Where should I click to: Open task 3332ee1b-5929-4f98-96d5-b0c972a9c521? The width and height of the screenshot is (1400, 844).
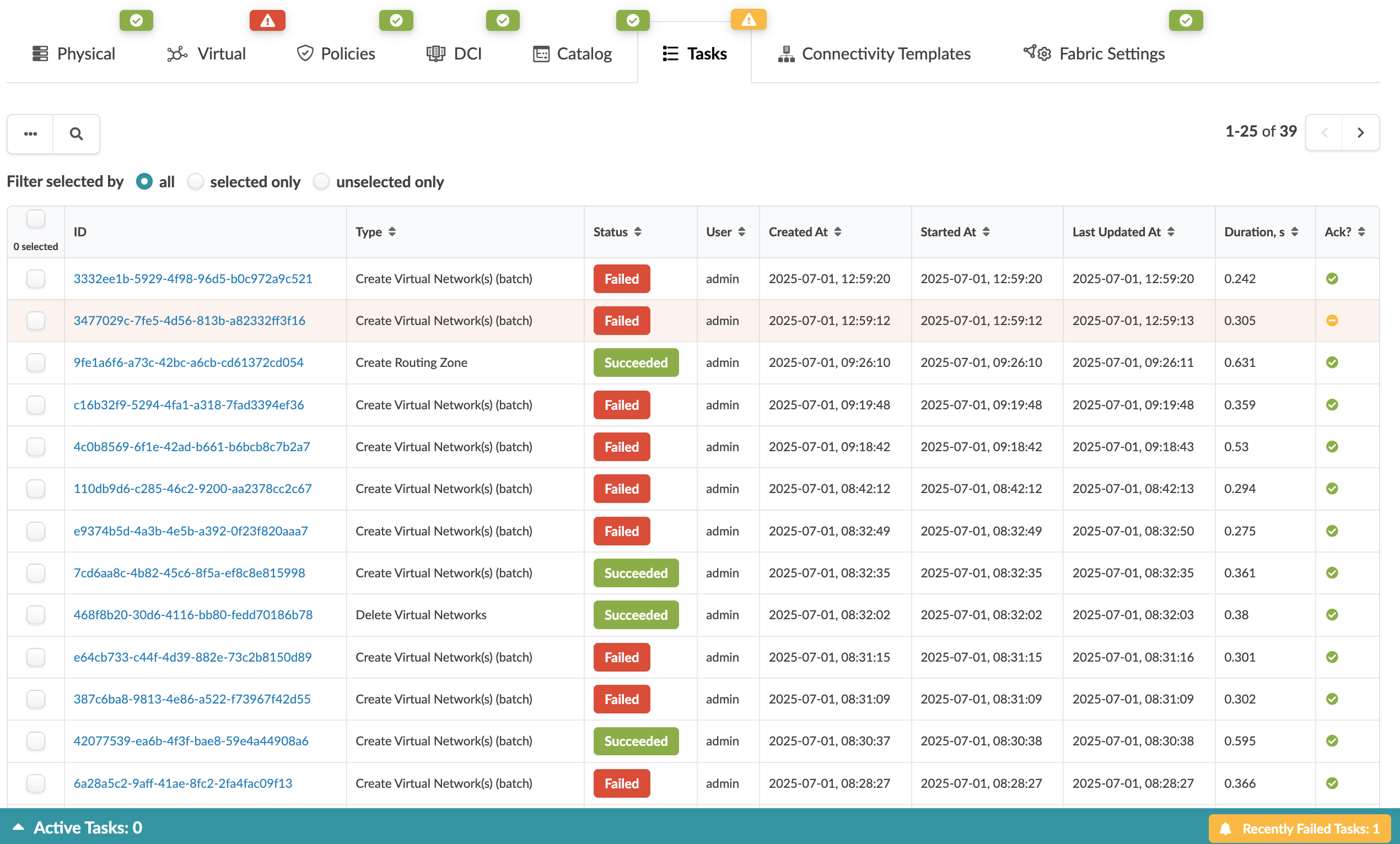pos(192,278)
